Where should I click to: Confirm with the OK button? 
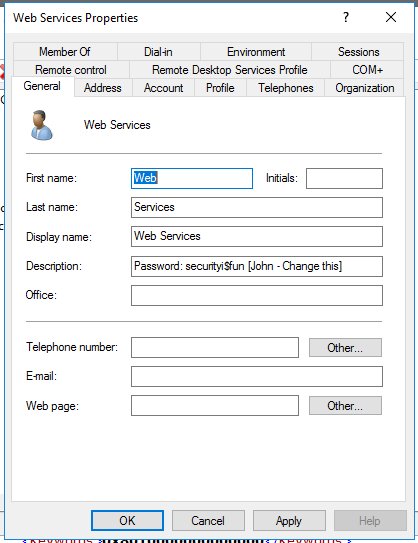tap(127, 520)
